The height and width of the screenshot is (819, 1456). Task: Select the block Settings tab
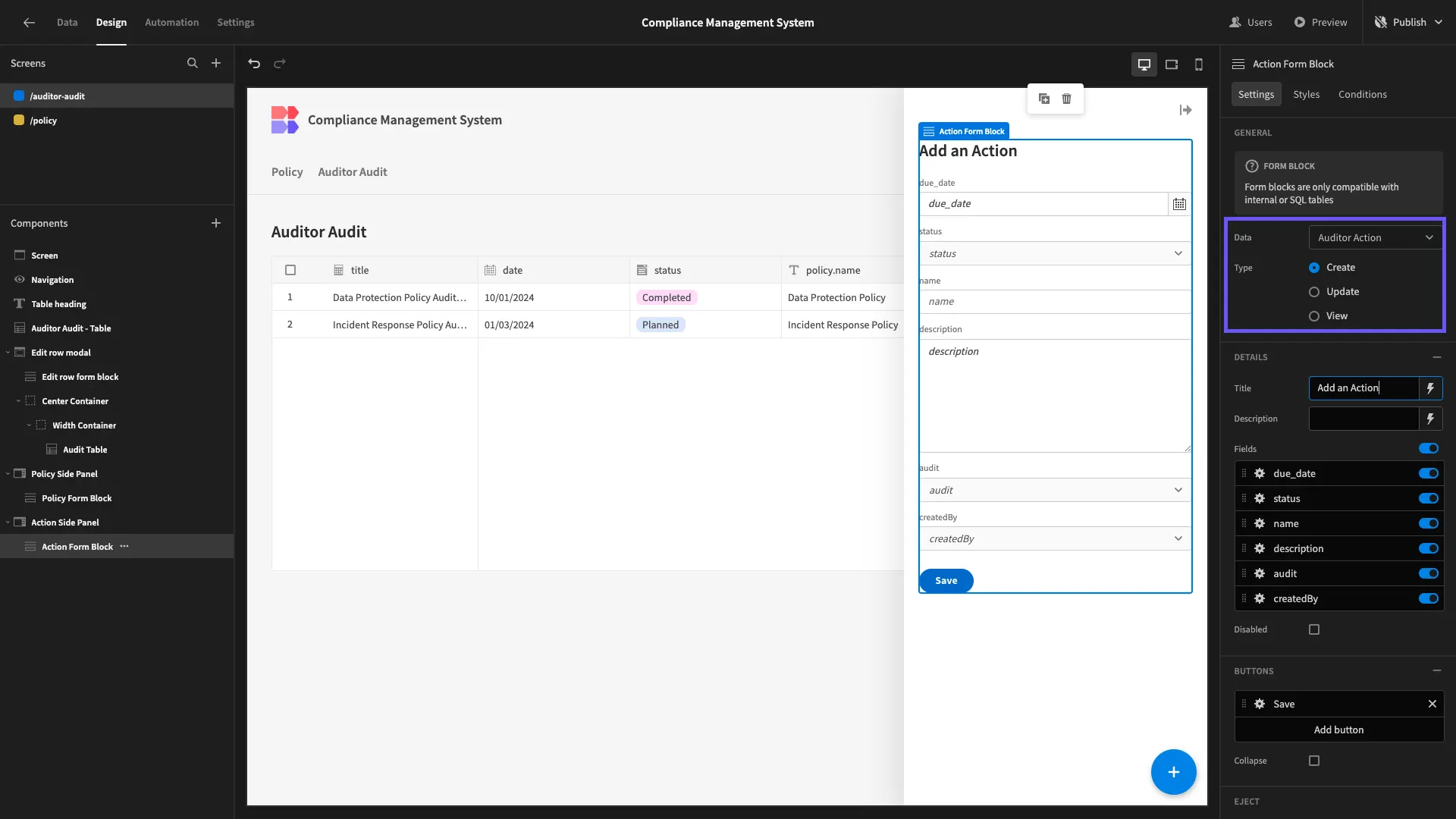tap(1256, 94)
